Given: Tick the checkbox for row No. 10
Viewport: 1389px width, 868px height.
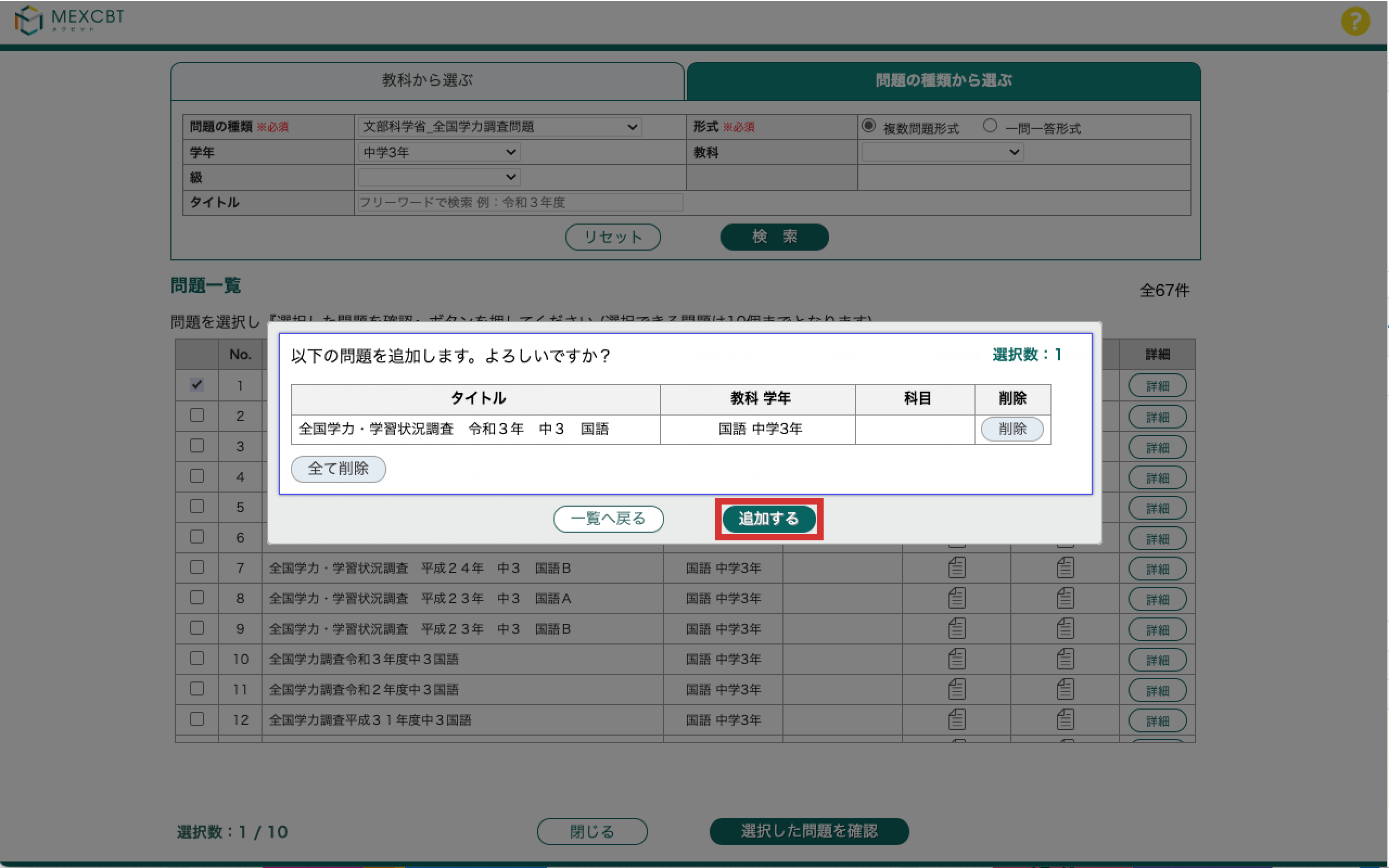Looking at the screenshot, I should tap(197, 658).
